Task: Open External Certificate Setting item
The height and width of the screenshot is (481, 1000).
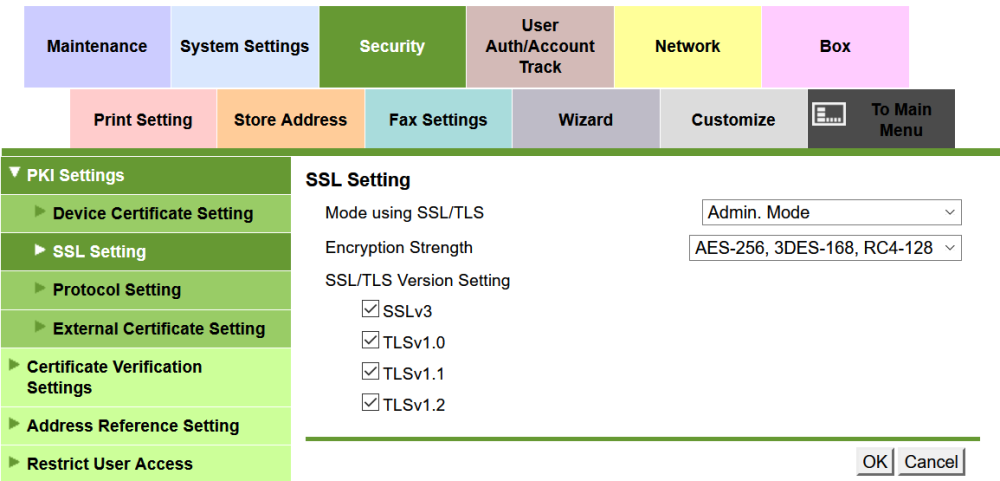Action: [x=159, y=328]
